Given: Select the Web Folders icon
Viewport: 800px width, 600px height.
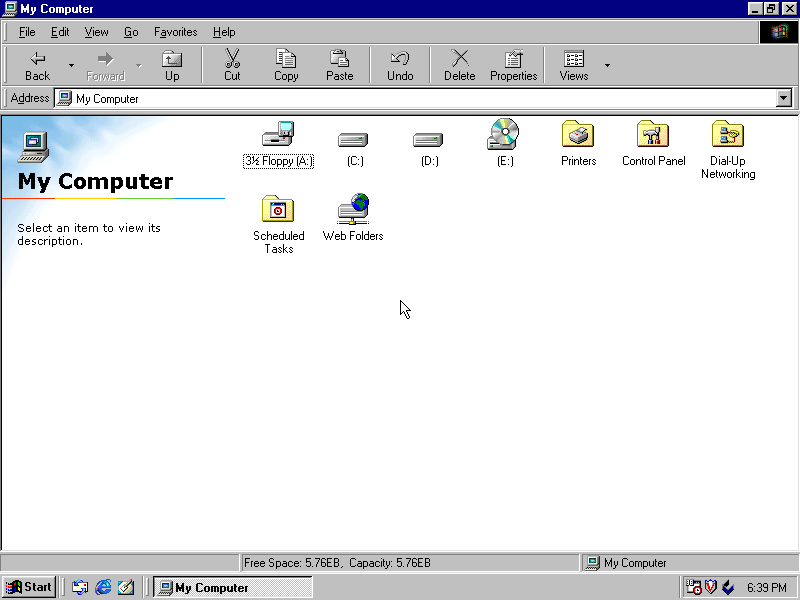Looking at the screenshot, I should pyautogui.click(x=353, y=209).
